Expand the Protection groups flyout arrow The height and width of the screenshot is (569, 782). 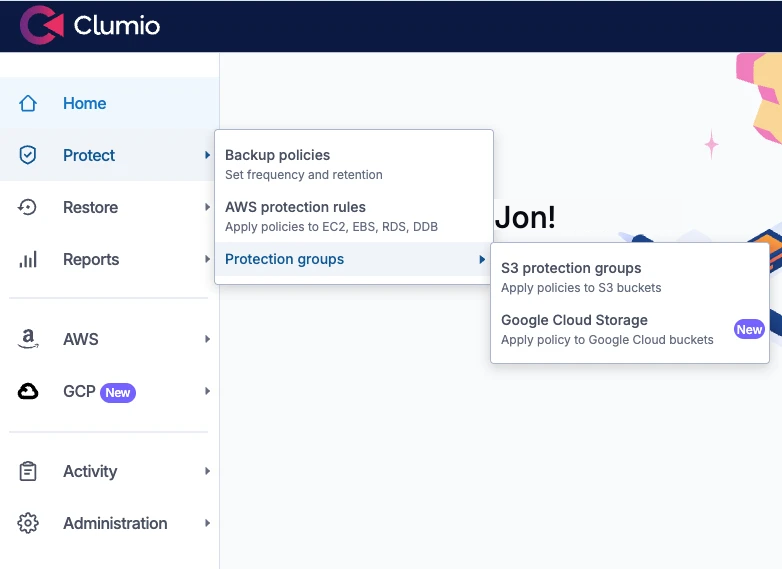[482, 259]
